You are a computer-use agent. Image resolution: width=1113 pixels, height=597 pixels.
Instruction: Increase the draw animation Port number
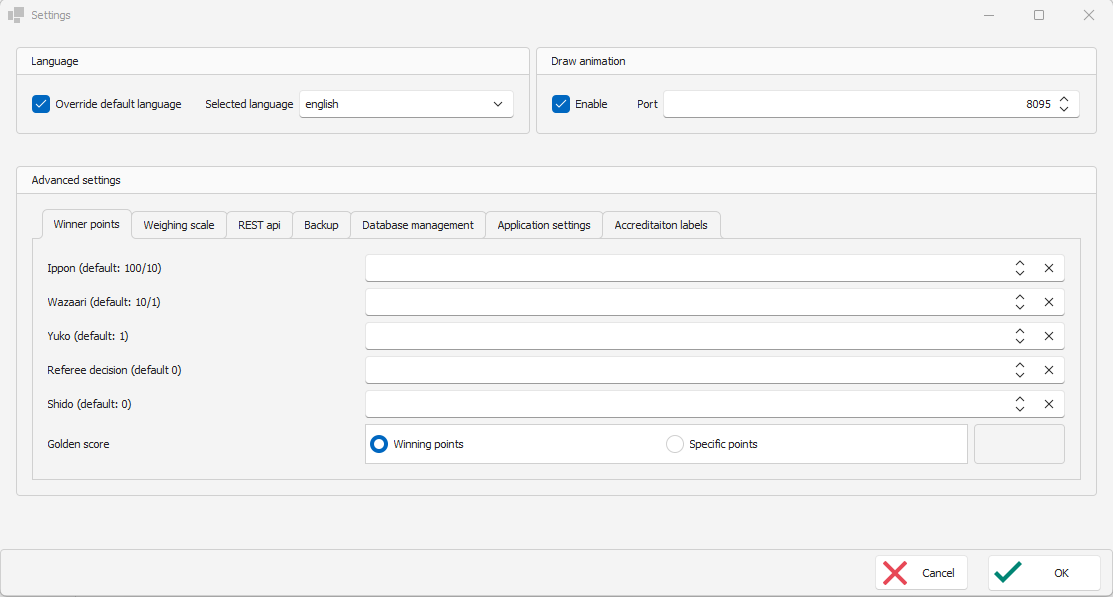click(x=1063, y=99)
